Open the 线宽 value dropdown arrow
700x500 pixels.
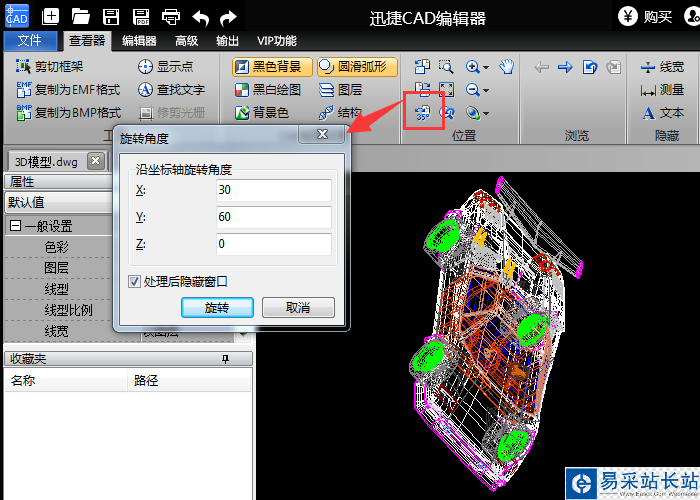pos(243,335)
